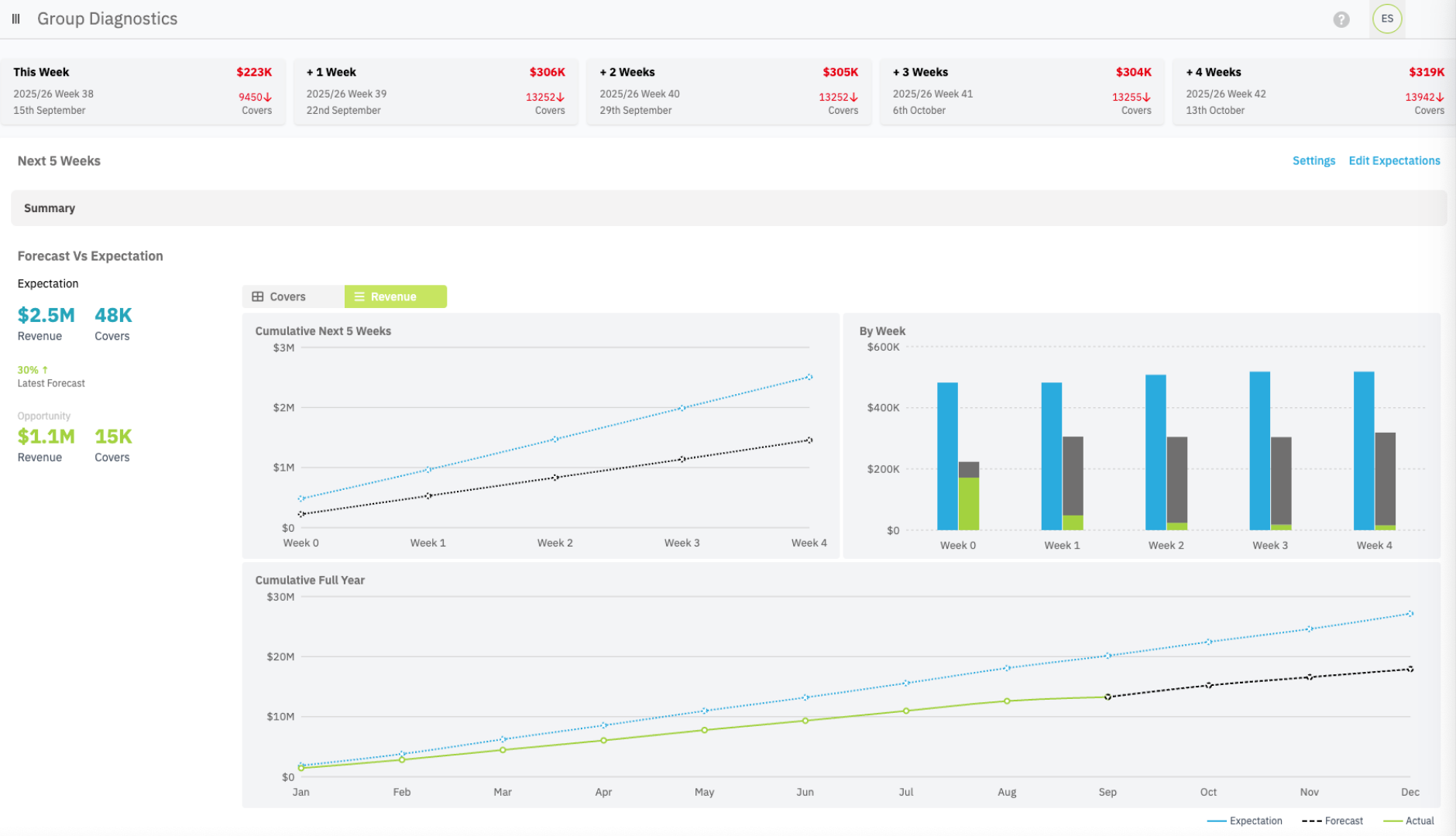The height and width of the screenshot is (836, 1456).
Task: Click the green up arrow next to 30%
Action: pos(45,370)
